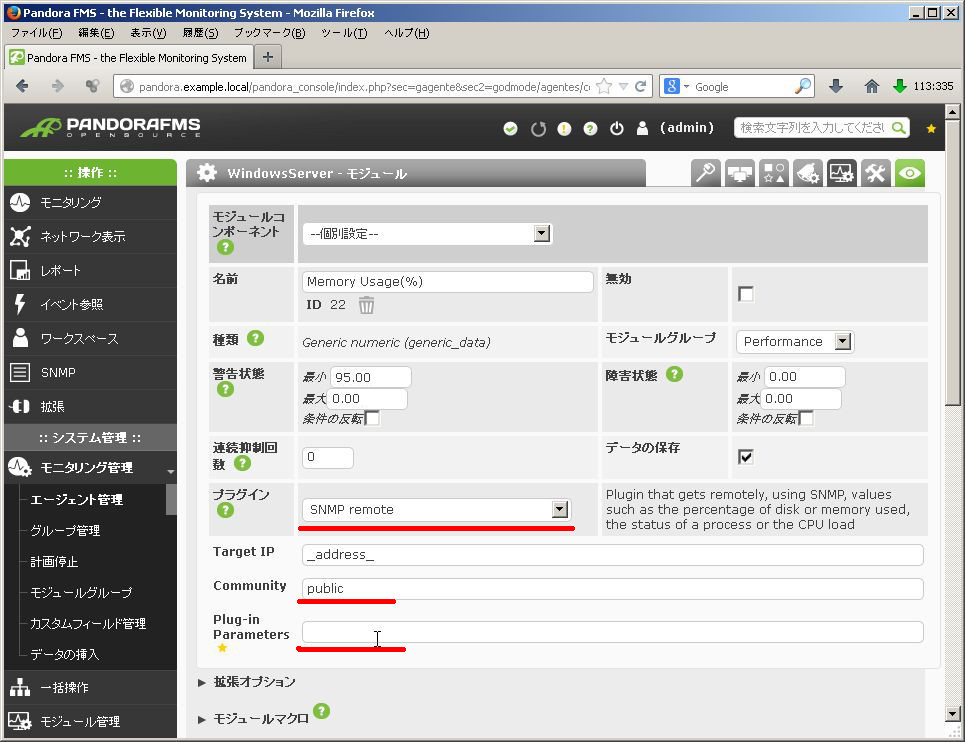
Task: Open Firefox History (履歴) menu
Action: [x=201, y=33]
